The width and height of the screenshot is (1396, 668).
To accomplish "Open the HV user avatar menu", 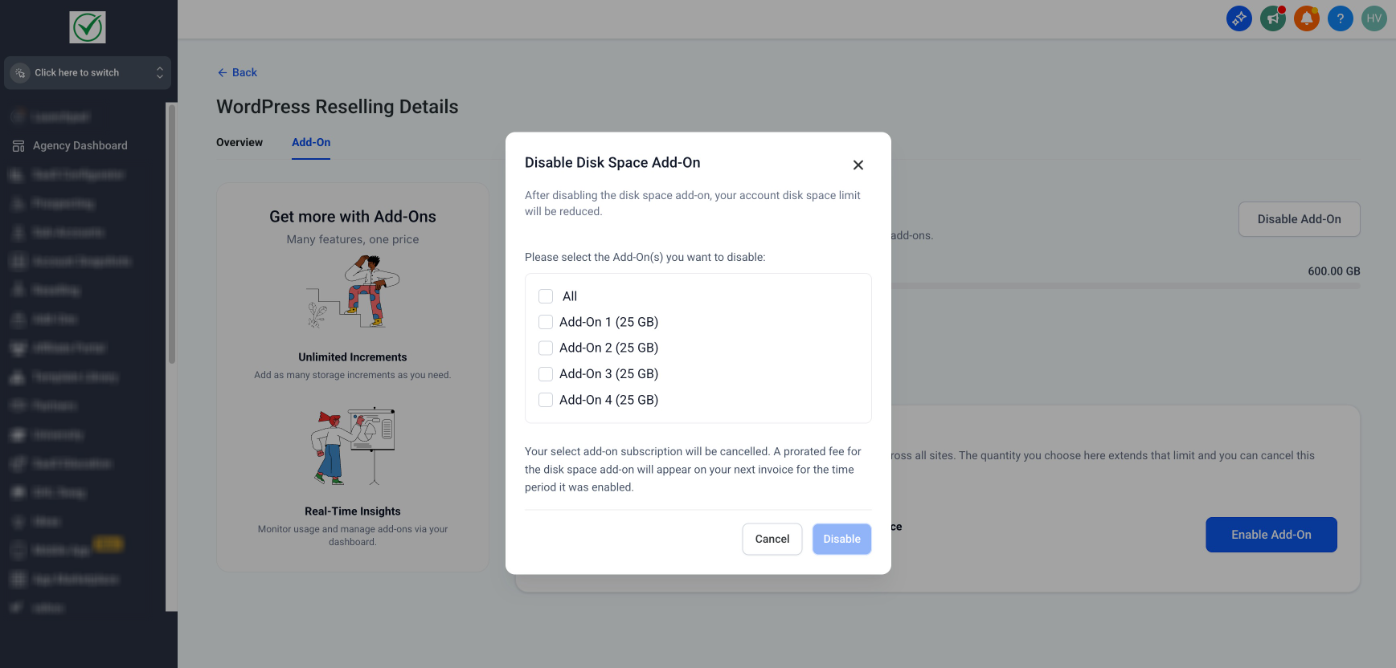I will [1374, 18].
